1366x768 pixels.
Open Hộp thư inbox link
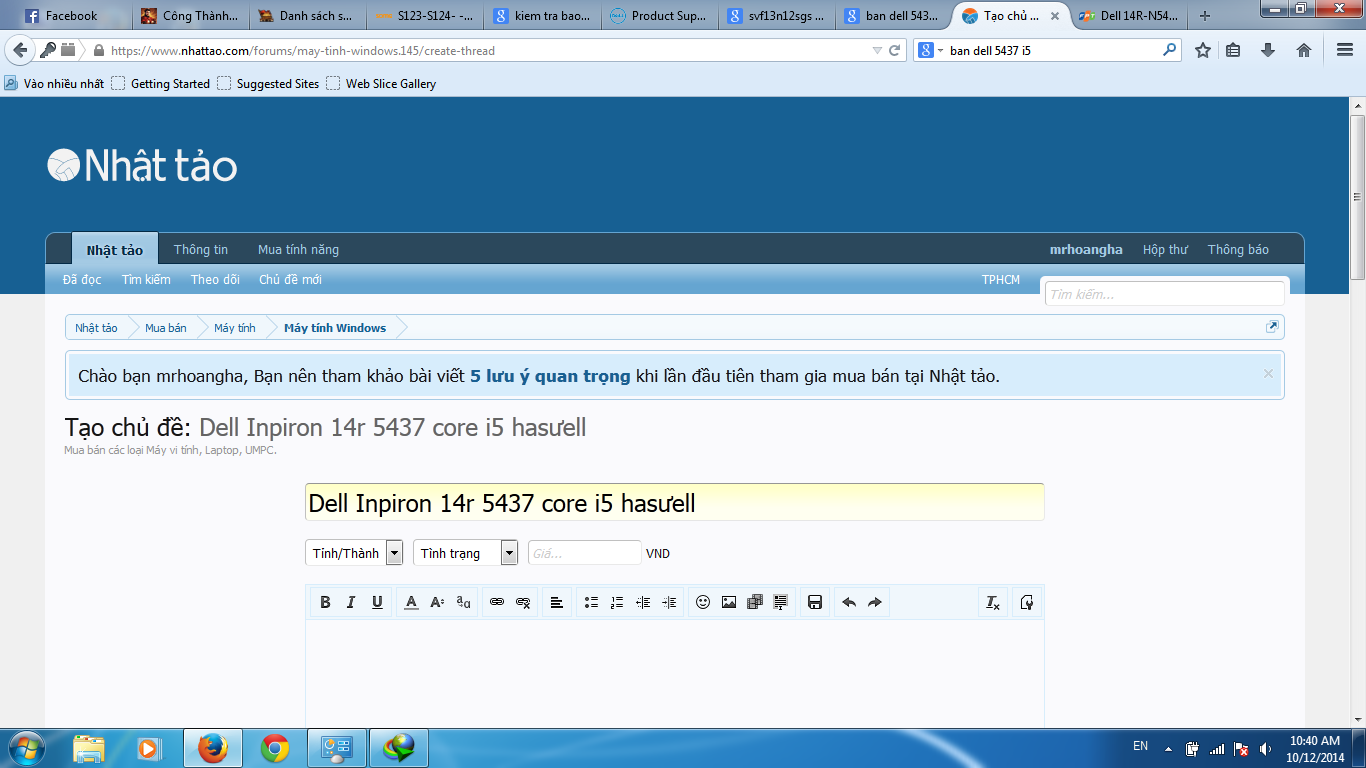[x=1165, y=249]
